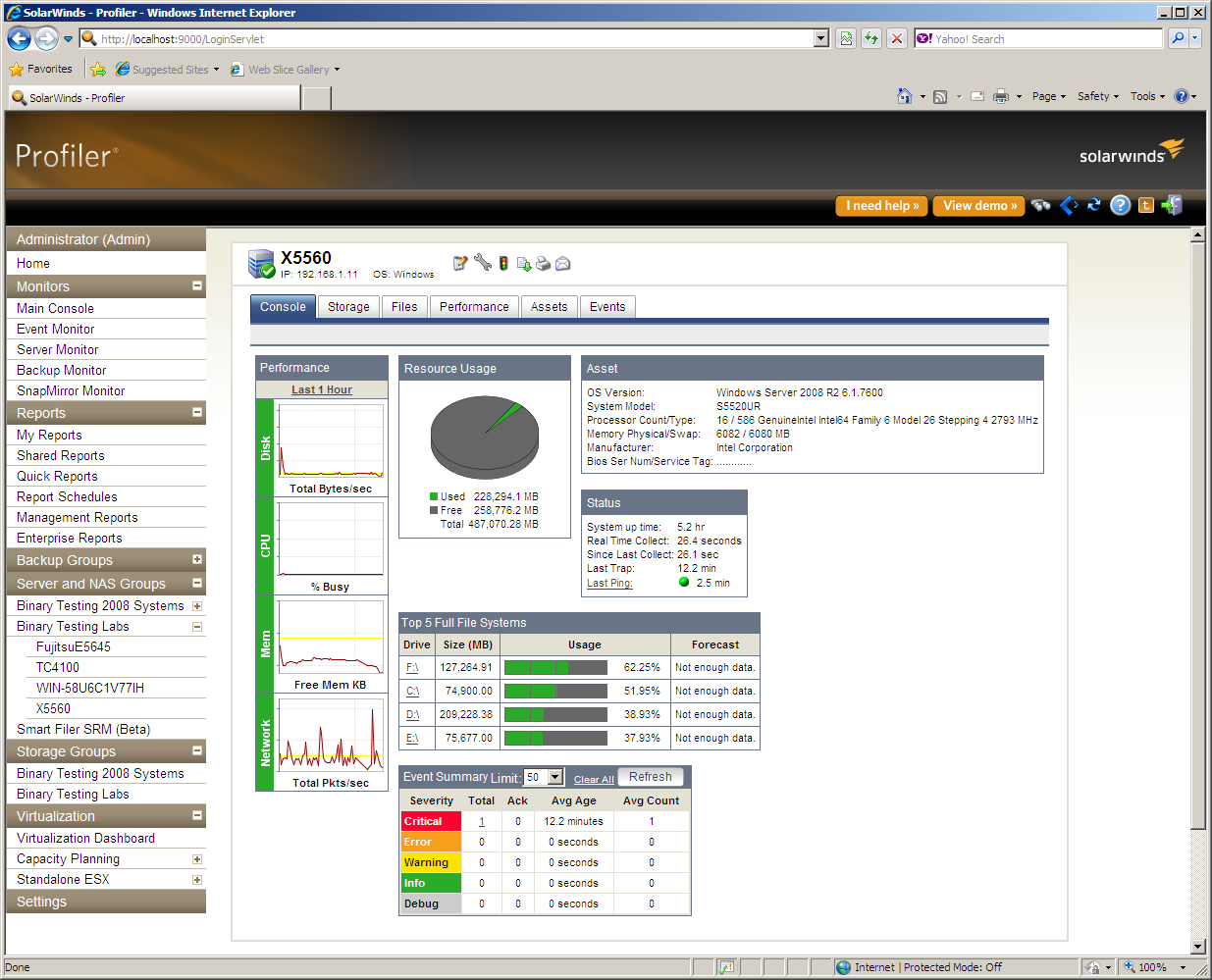Switch to the Files tab
Screen dimensions: 1212x980
pyautogui.click(x=404, y=307)
